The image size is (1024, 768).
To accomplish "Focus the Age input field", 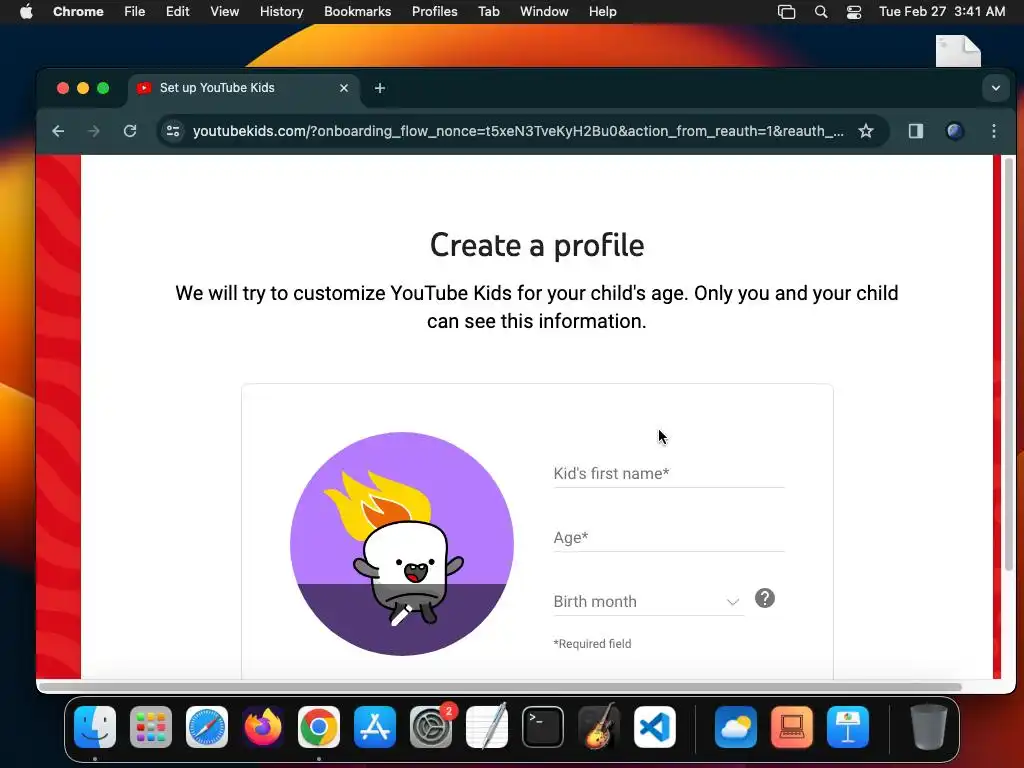I will point(669,537).
